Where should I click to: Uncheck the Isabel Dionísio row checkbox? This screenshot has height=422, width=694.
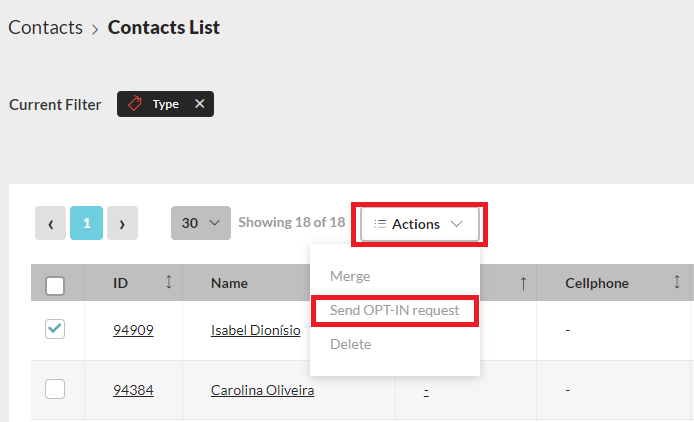point(56,329)
